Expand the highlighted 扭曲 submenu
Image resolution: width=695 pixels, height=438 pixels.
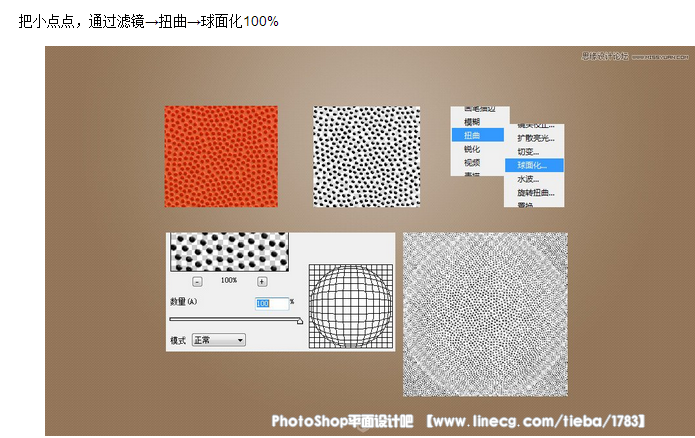(x=478, y=135)
